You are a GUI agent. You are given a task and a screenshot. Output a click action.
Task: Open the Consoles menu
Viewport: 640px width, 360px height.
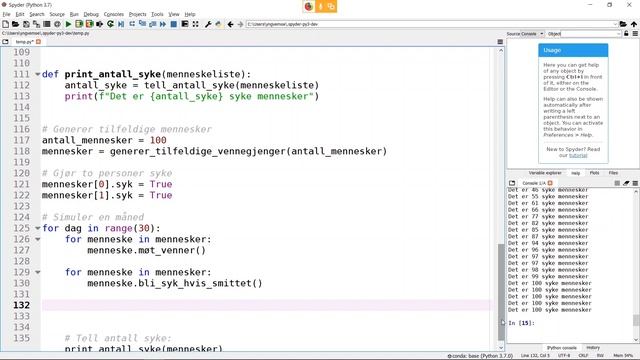click(113, 14)
